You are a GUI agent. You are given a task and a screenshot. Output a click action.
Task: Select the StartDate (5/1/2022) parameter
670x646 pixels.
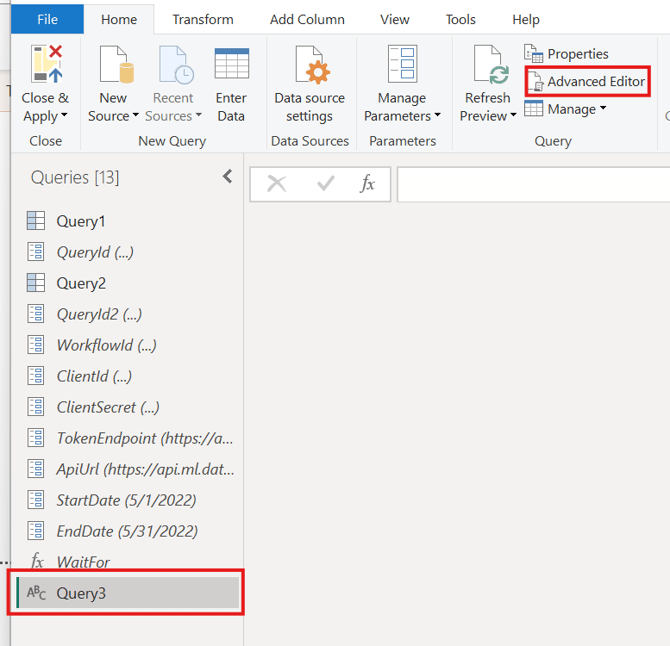pyautogui.click(x=126, y=500)
